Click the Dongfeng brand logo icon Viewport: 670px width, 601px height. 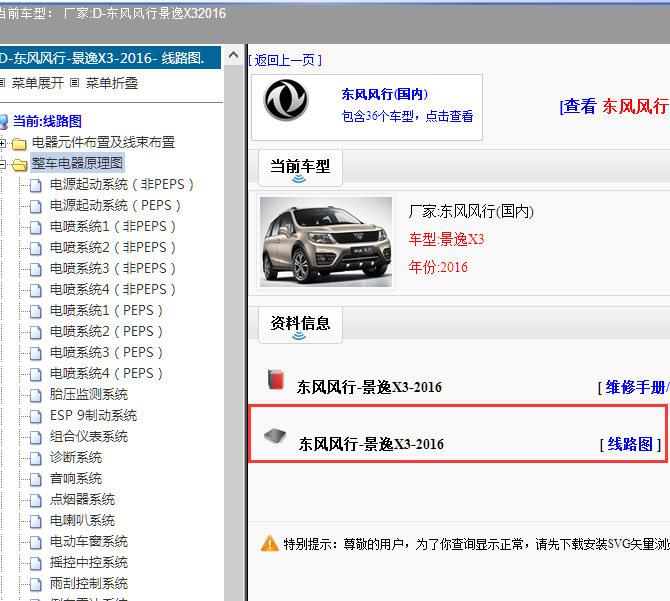tap(286, 100)
